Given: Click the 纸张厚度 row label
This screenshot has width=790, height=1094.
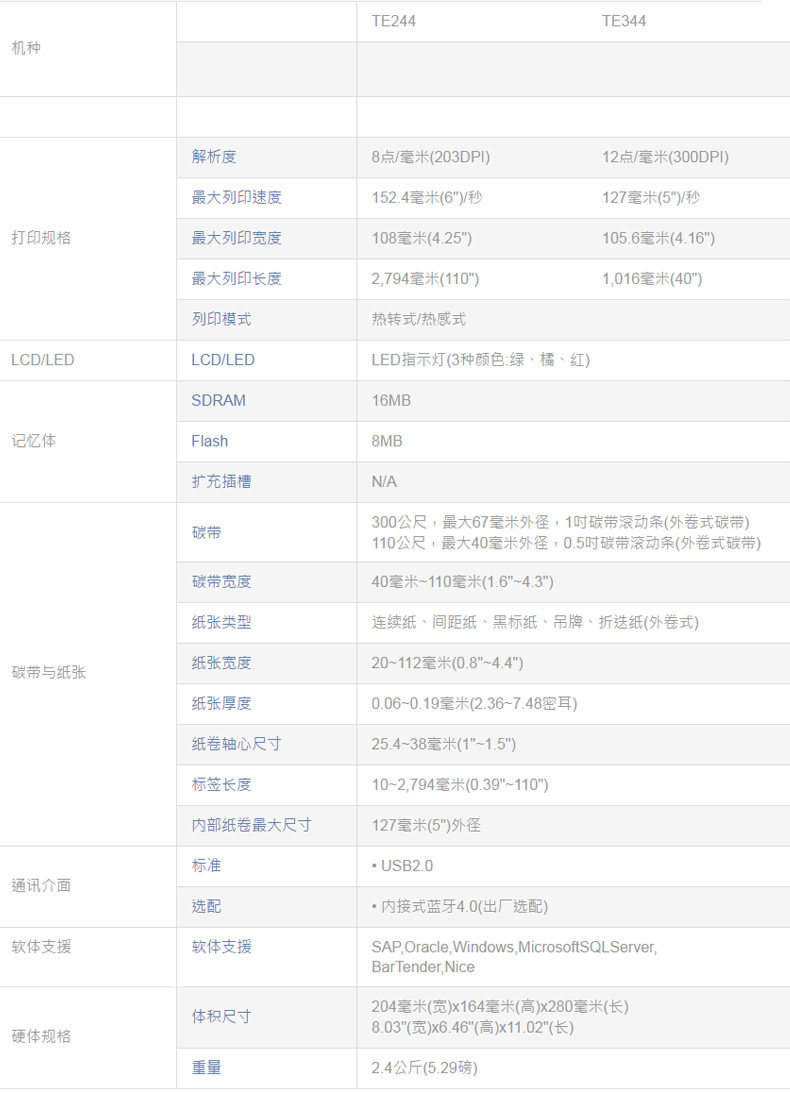Looking at the screenshot, I should (x=221, y=703).
